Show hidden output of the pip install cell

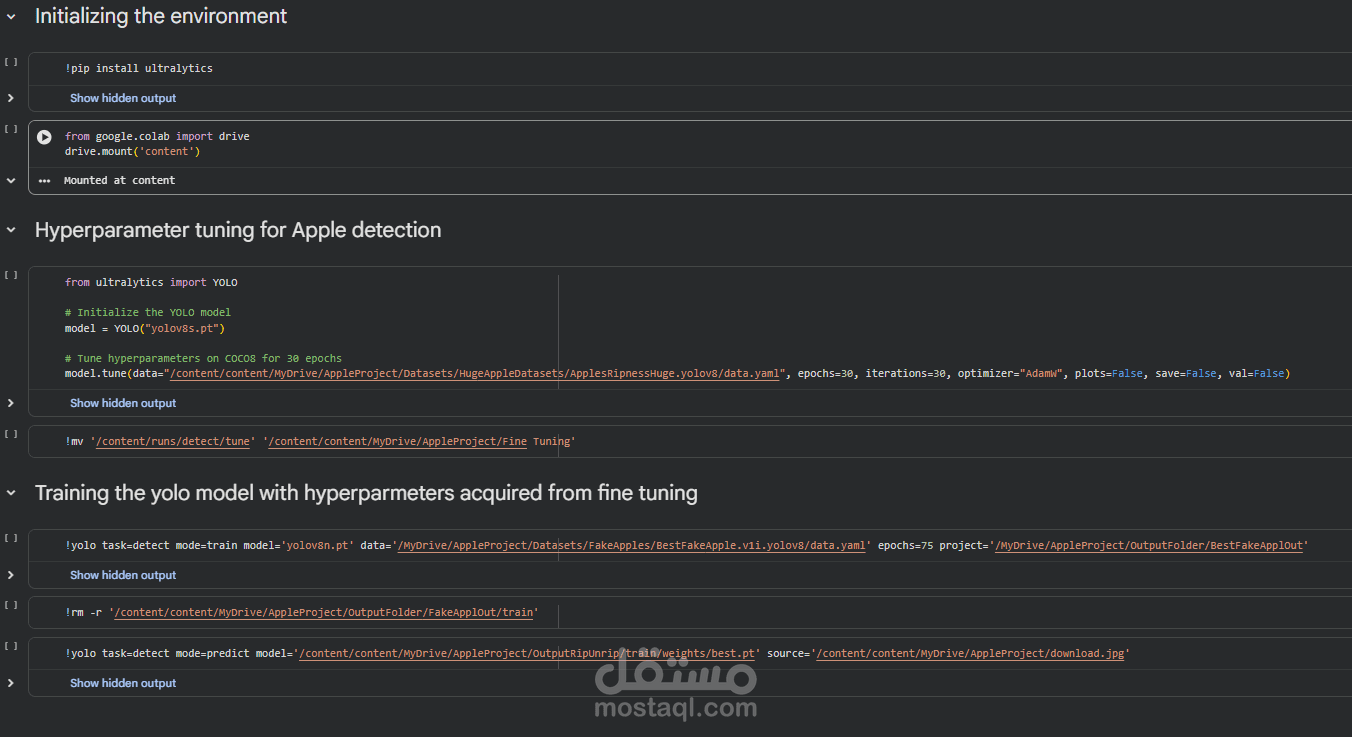coord(123,98)
